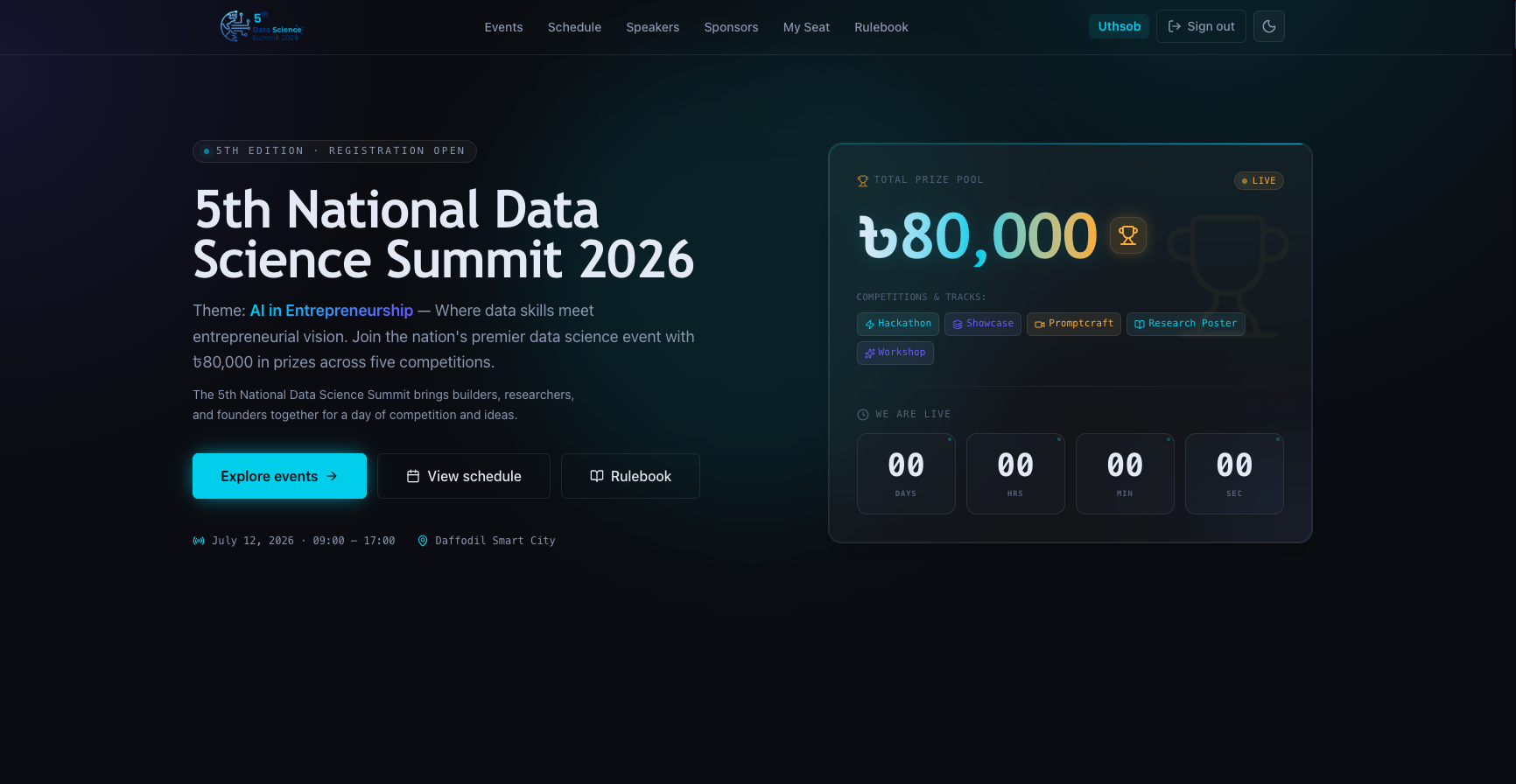Click the gold trophy icon beside prize amount
Viewport: 1516px width, 784px height.
pyautogui.click(x=1128, y=235)
